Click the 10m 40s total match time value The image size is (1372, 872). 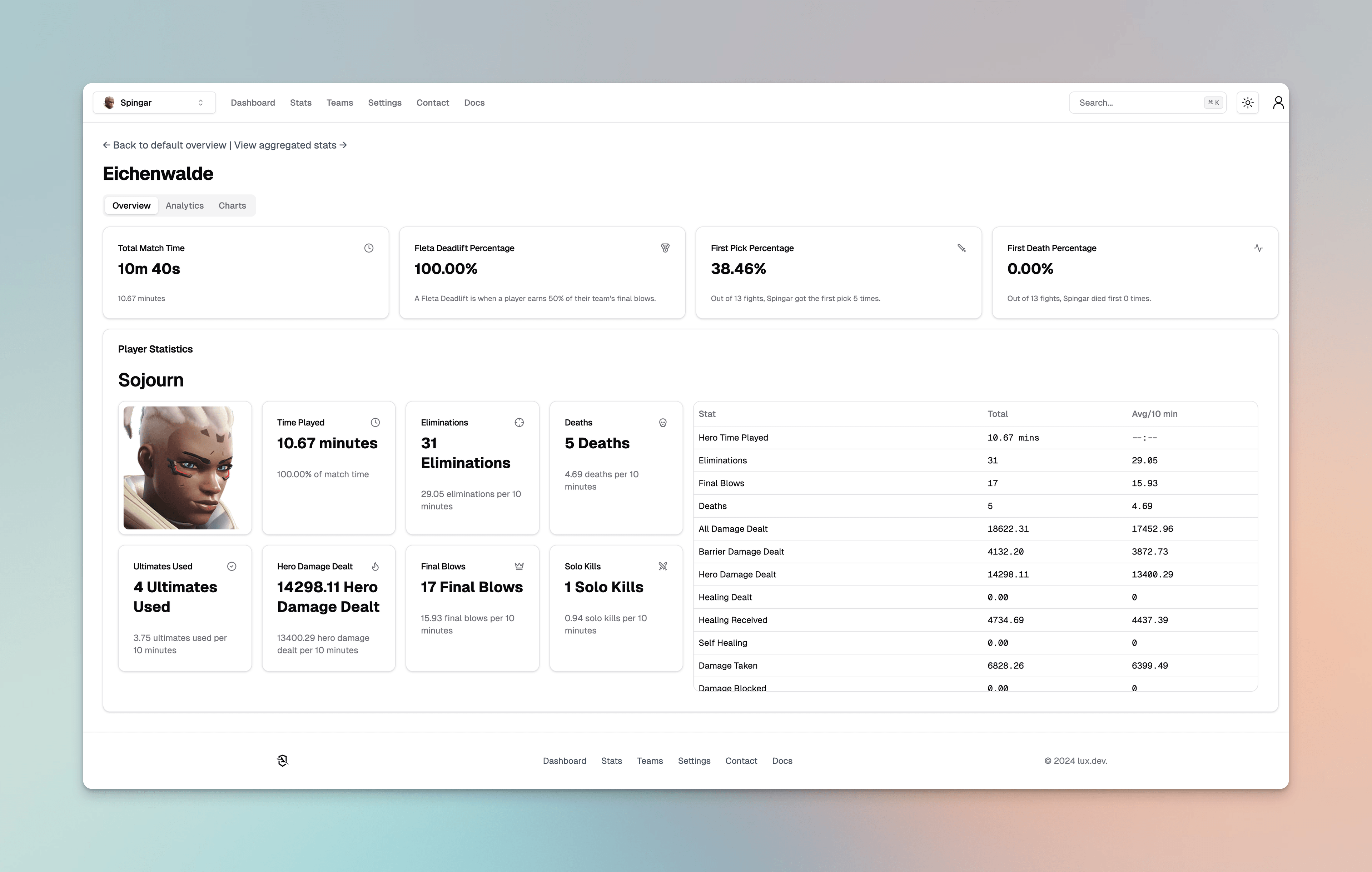pos(149,269)
